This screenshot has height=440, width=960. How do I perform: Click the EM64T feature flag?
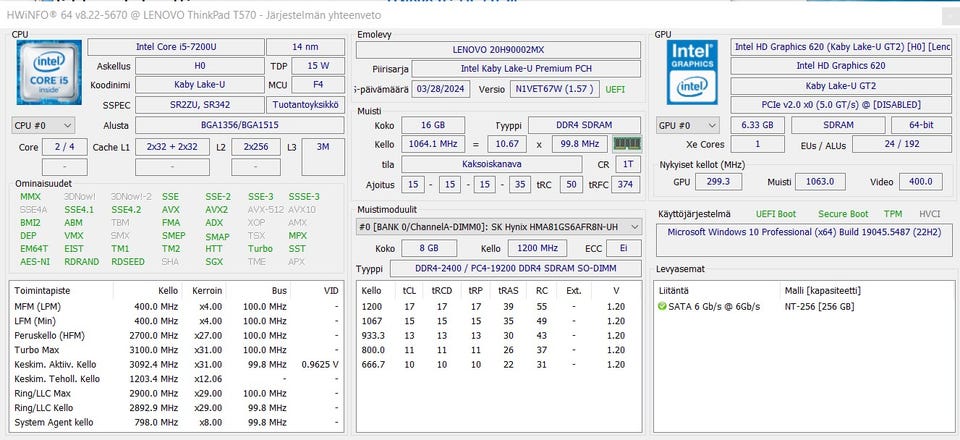[x=34, y=249]
